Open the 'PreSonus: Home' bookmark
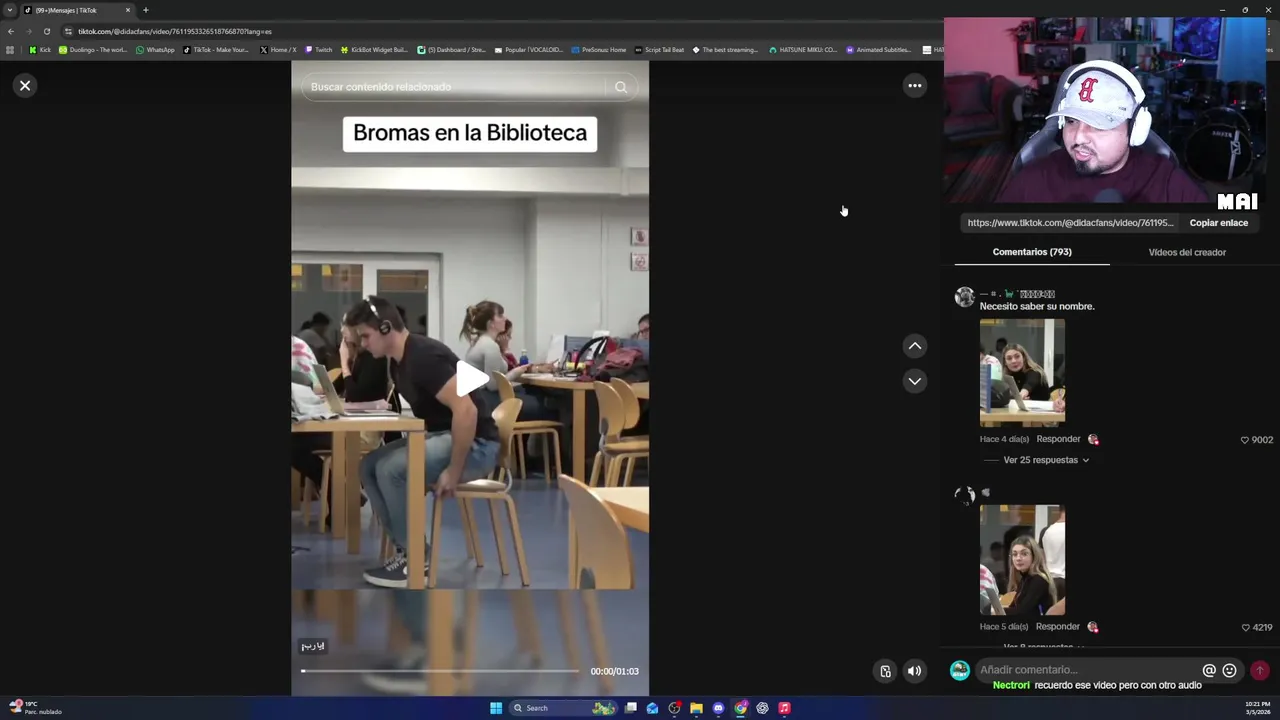Image resolution: width=1280 pixels, height=720 pixels. 598,50
